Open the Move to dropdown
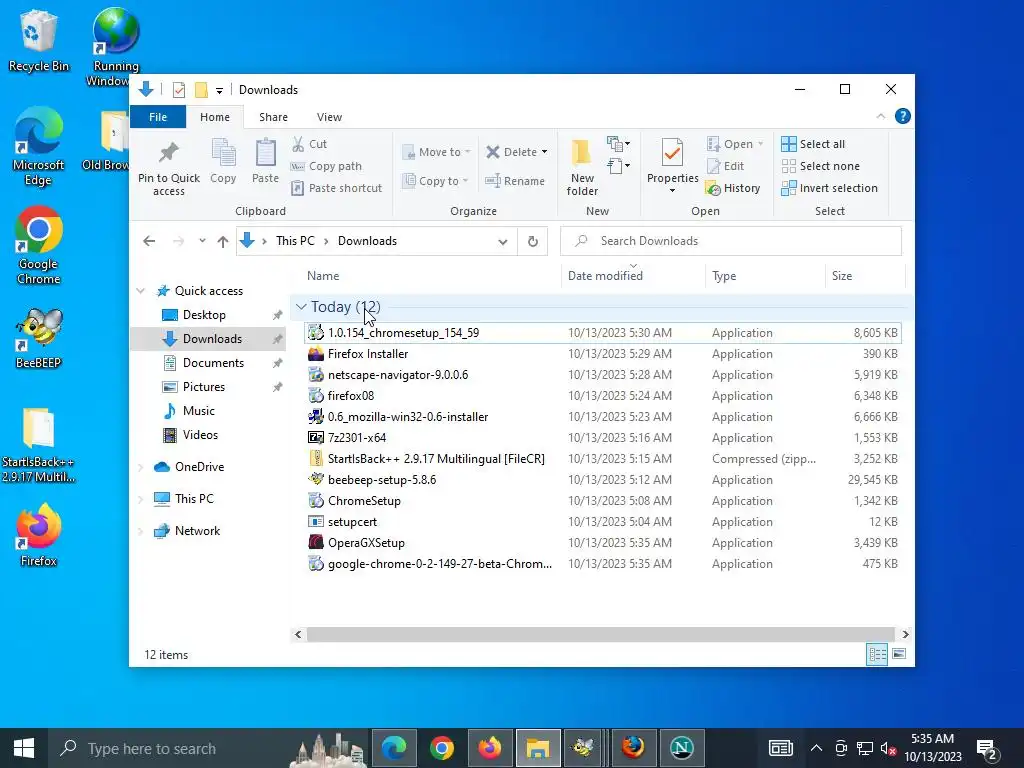The height and width of the screenshot is (768, 1024). 436,152
